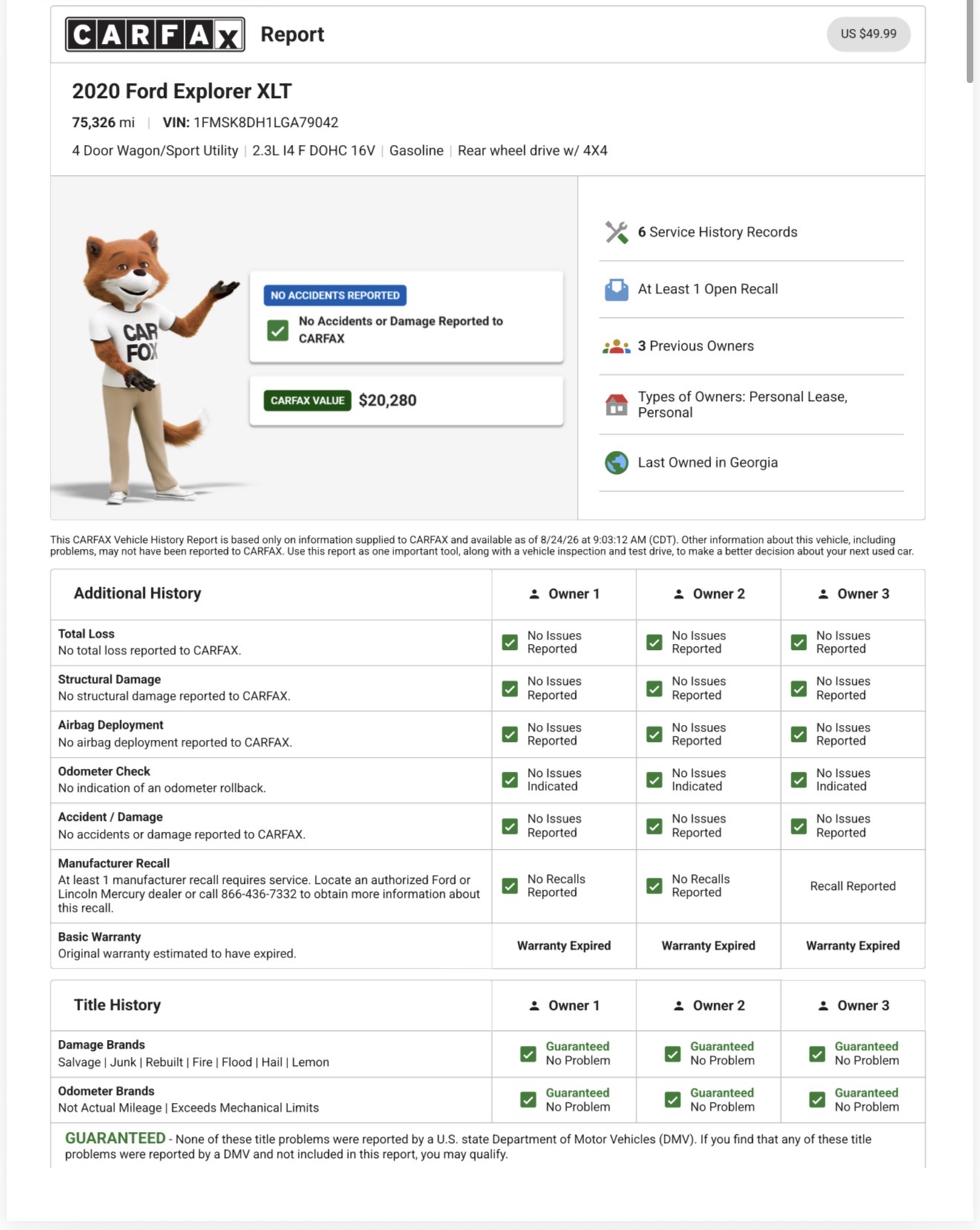The height and width of the screenshot is (1230, 980).
Task: Click the 6 Service History Records row
Action: pos(751,232)
